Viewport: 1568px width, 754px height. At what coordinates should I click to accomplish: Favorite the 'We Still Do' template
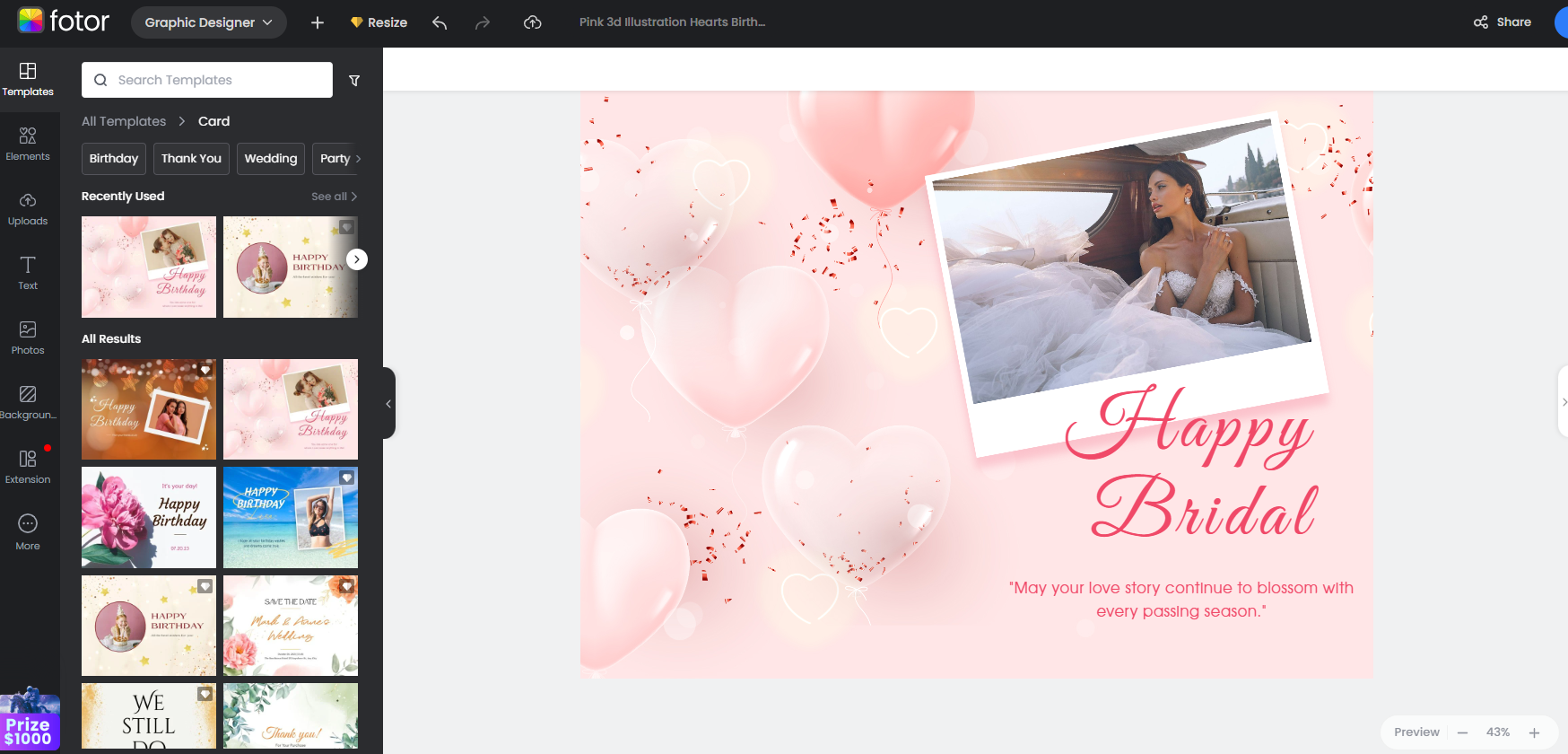(x=205, y=694)
